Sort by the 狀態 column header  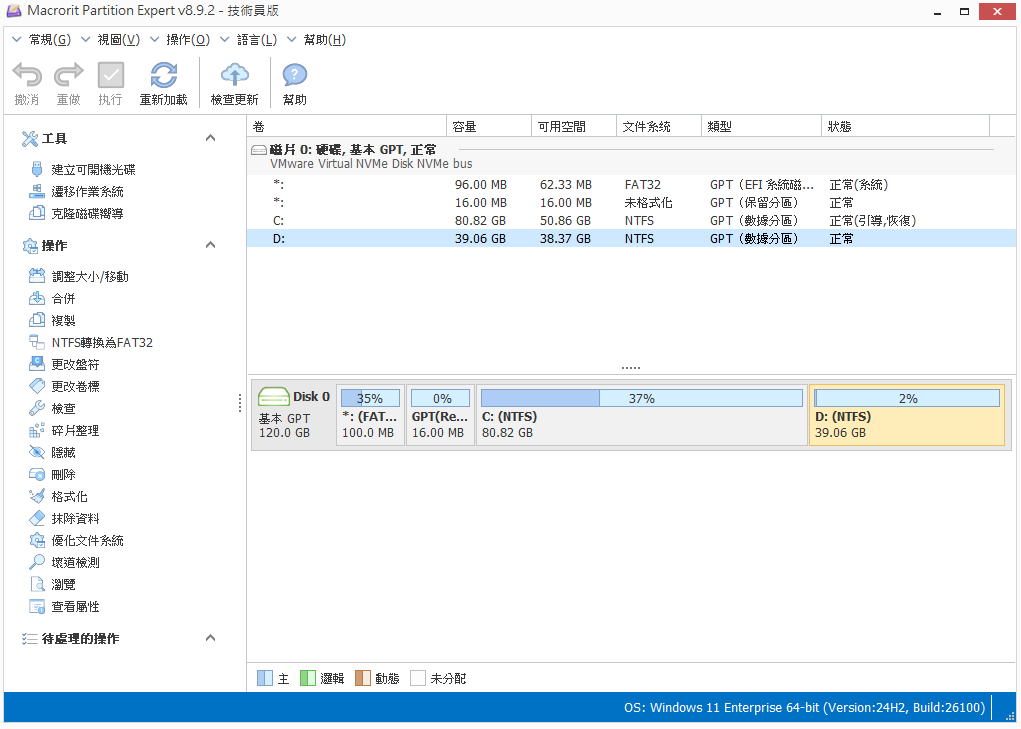click(x=905, y=126)
